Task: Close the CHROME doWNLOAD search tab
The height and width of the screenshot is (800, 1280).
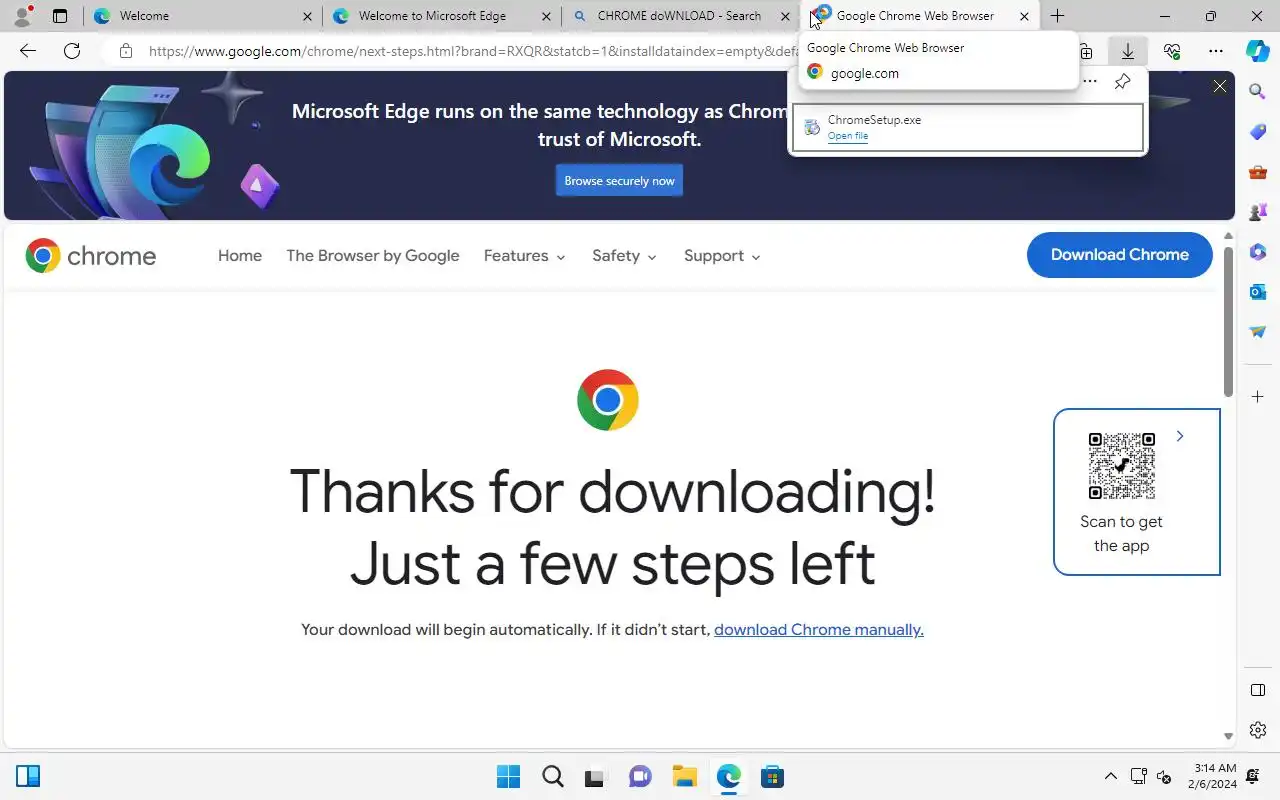Action: pos(785,16)
